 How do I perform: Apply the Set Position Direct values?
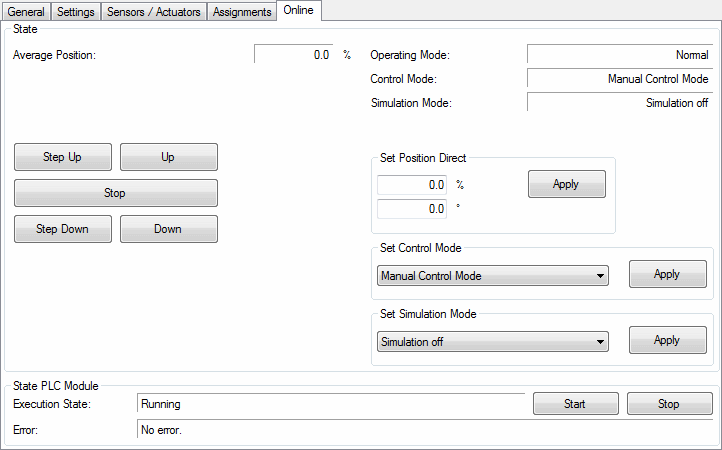pyautogui.click(x=567, y=184)
